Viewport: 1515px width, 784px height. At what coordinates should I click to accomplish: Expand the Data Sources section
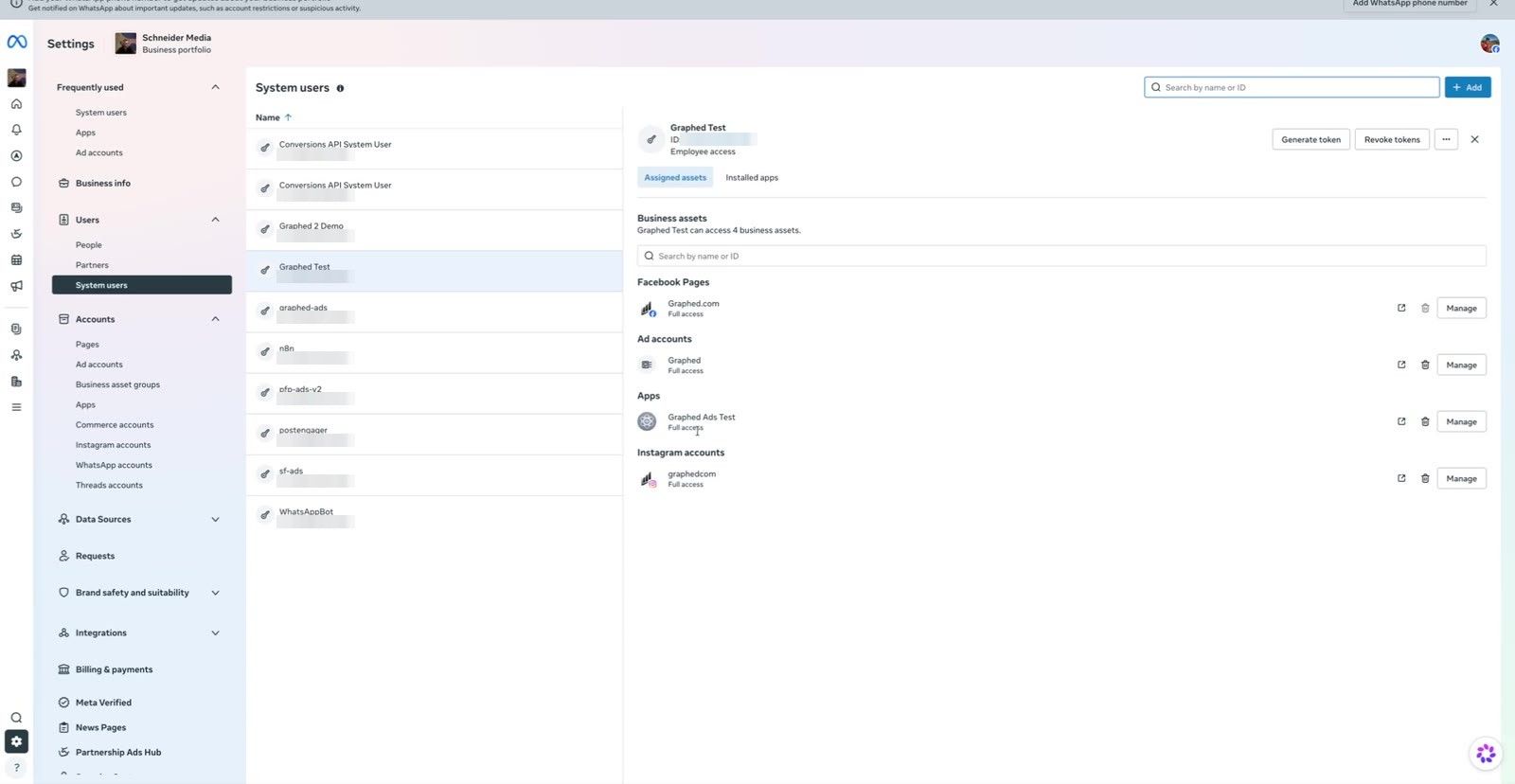click(x=215, y=520)
